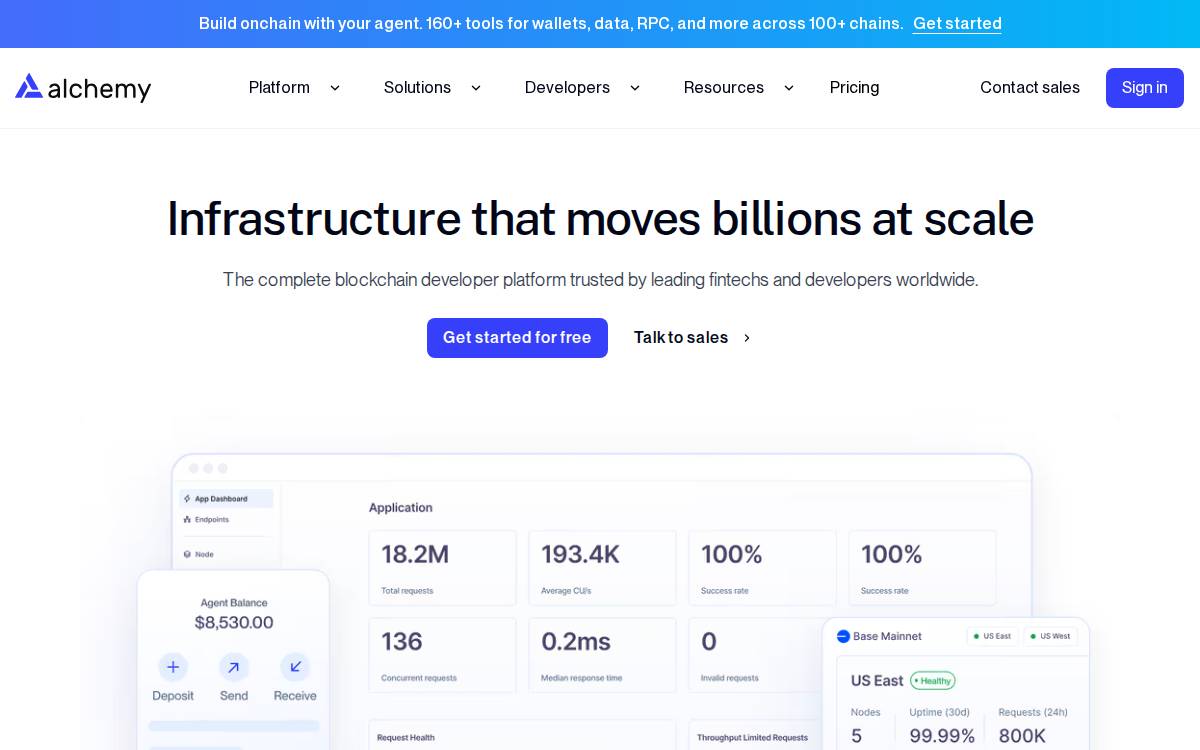This screenshot has width=1200, height=750.
Task: Click the $8,530.00 Agent Balance value
Action: click(x=234, y=623)
